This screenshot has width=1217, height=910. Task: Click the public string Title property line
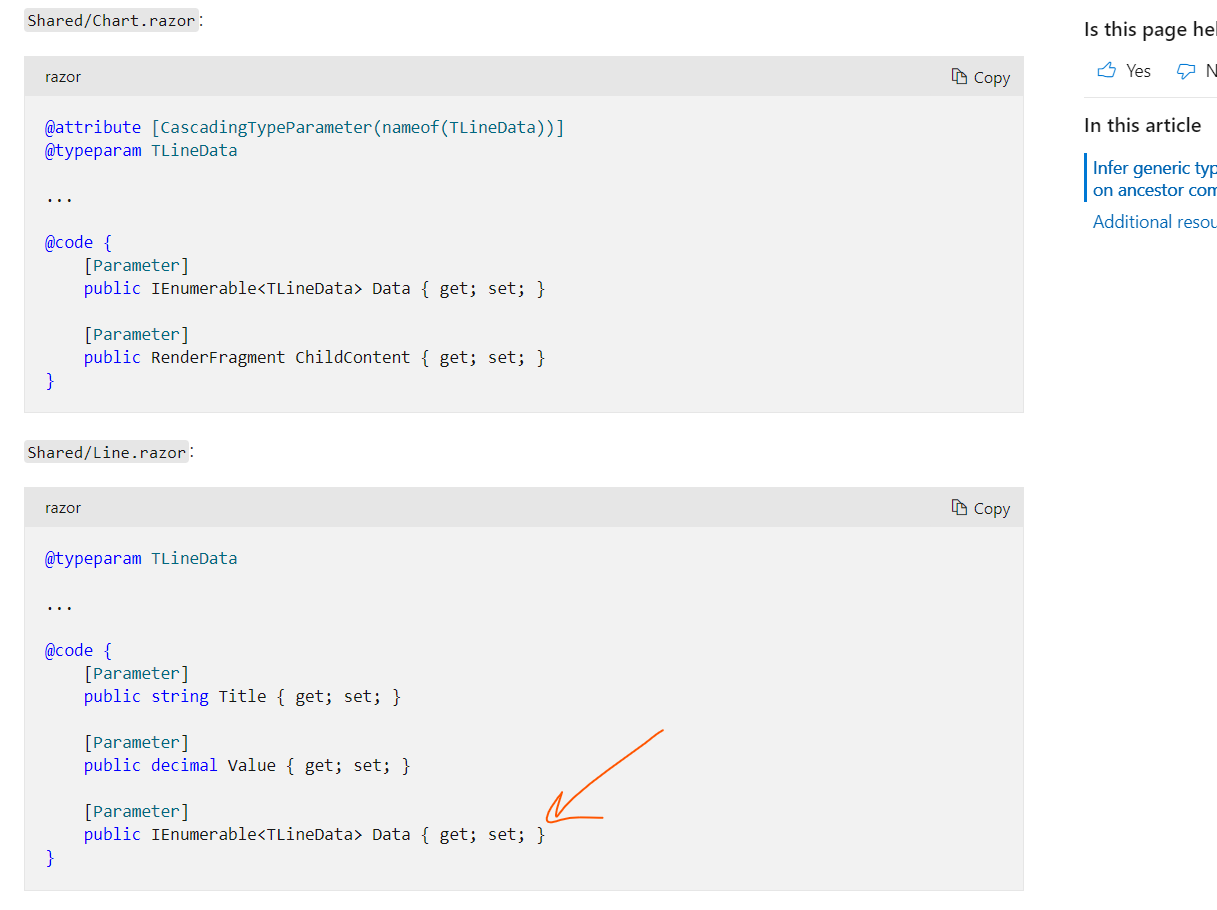pyautogui.click(x=242, y=696)
